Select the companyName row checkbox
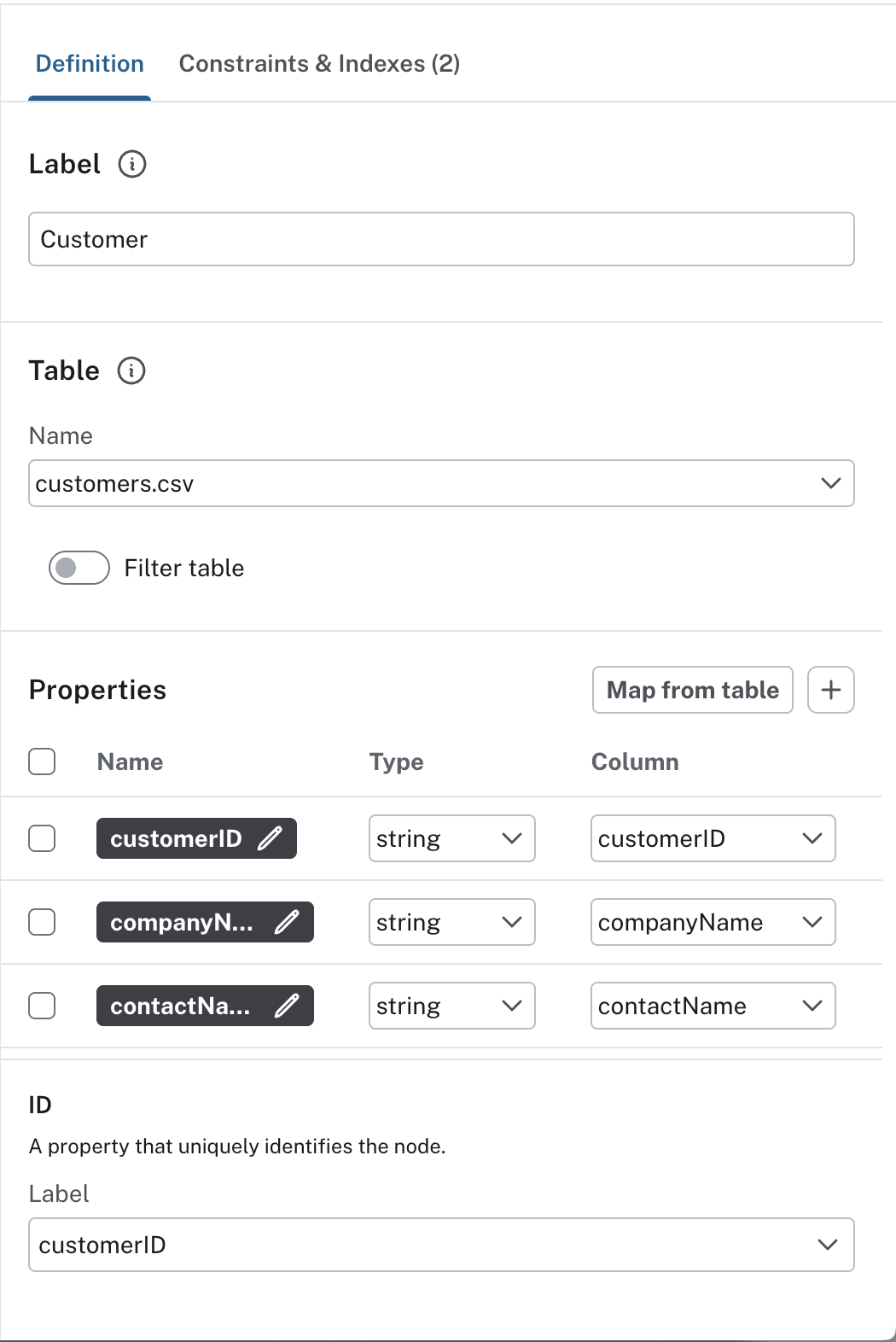Screen dimensions: 896x1342 [42, 922]
